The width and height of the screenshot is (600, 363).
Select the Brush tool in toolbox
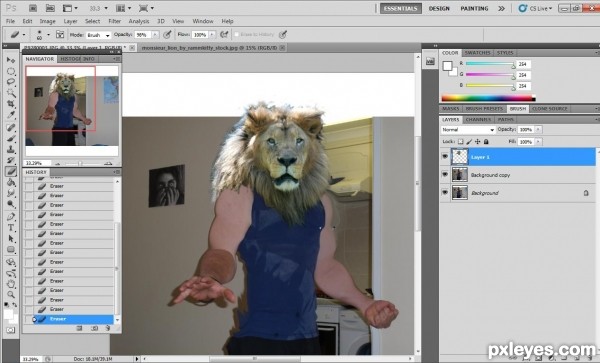(11, 138)
